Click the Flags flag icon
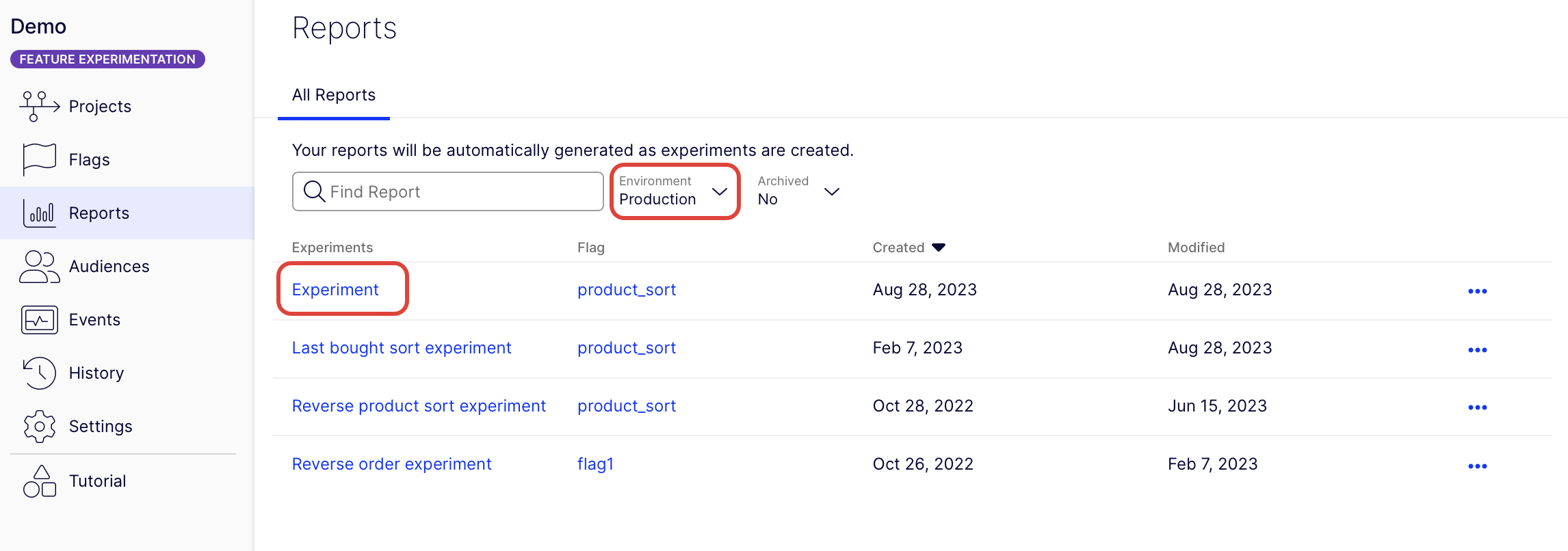 click(x=40, y=159)
